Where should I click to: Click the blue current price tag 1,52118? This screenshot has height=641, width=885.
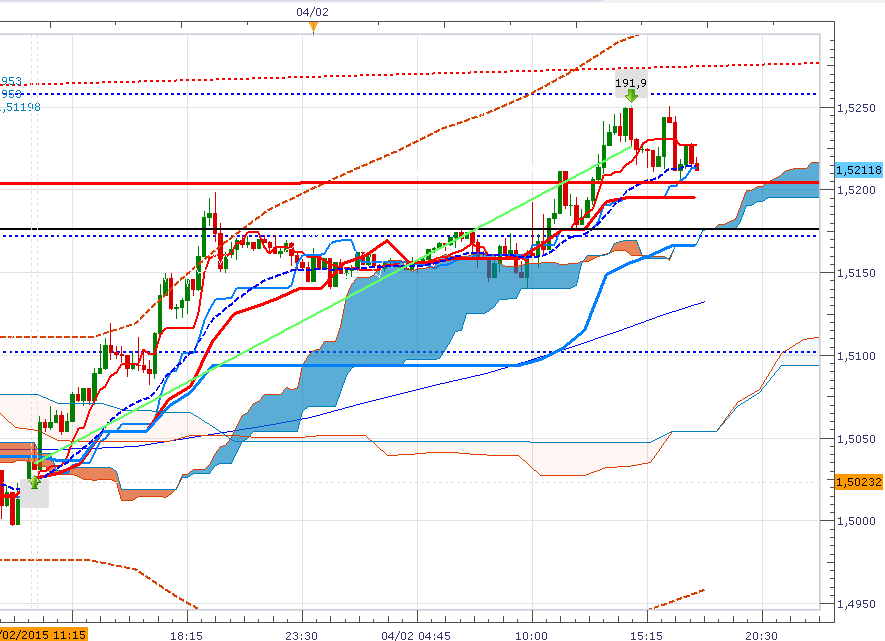(858, 170)
